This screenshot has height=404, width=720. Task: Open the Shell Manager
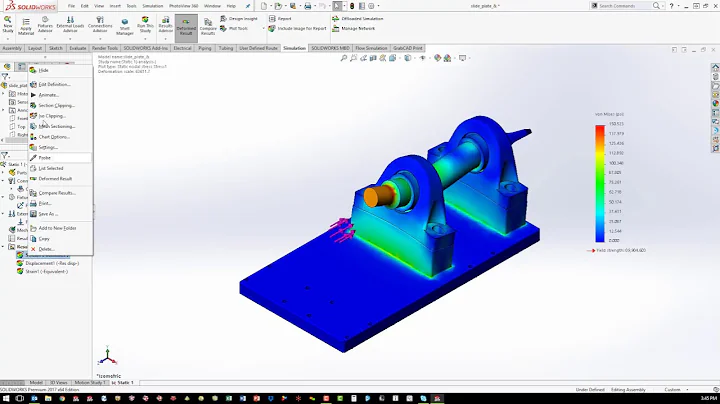[x=124, y=27]
